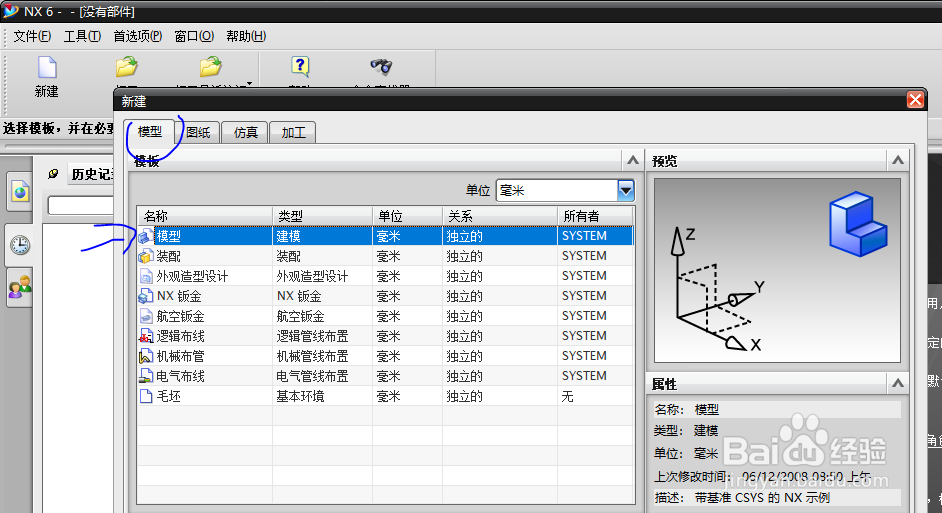This screenshot has height=513, width=942.
Task: Collapse the 模板 templates section
Action: tap(633, 160)
